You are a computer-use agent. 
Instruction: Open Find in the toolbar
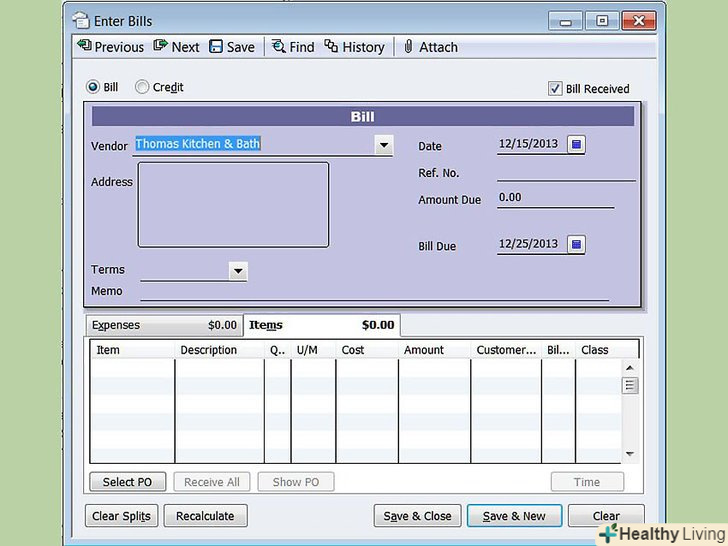292,47
